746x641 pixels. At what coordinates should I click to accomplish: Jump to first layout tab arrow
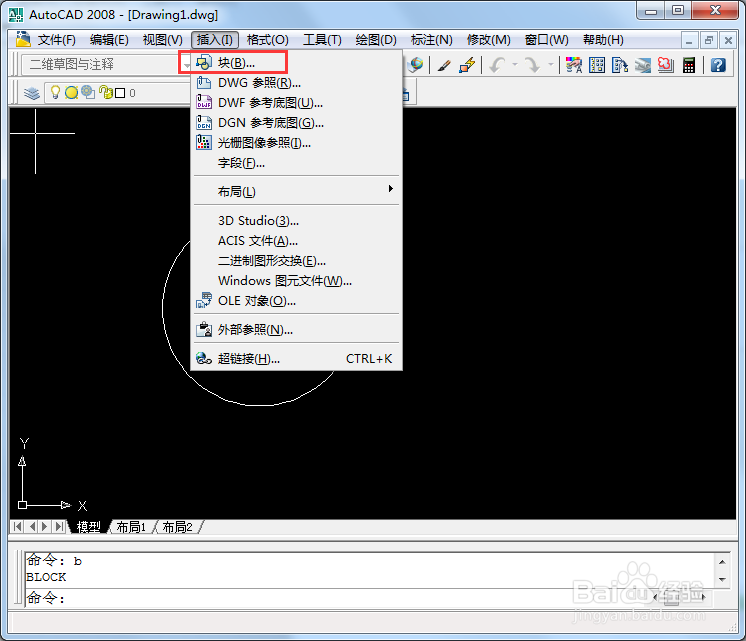coord(18,526)
